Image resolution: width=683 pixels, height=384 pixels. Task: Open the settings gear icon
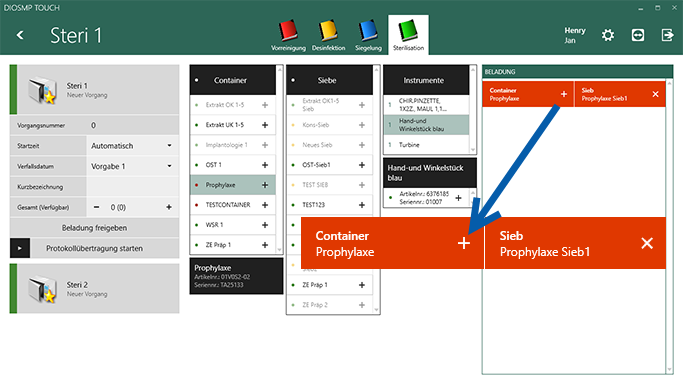[608, 35]
